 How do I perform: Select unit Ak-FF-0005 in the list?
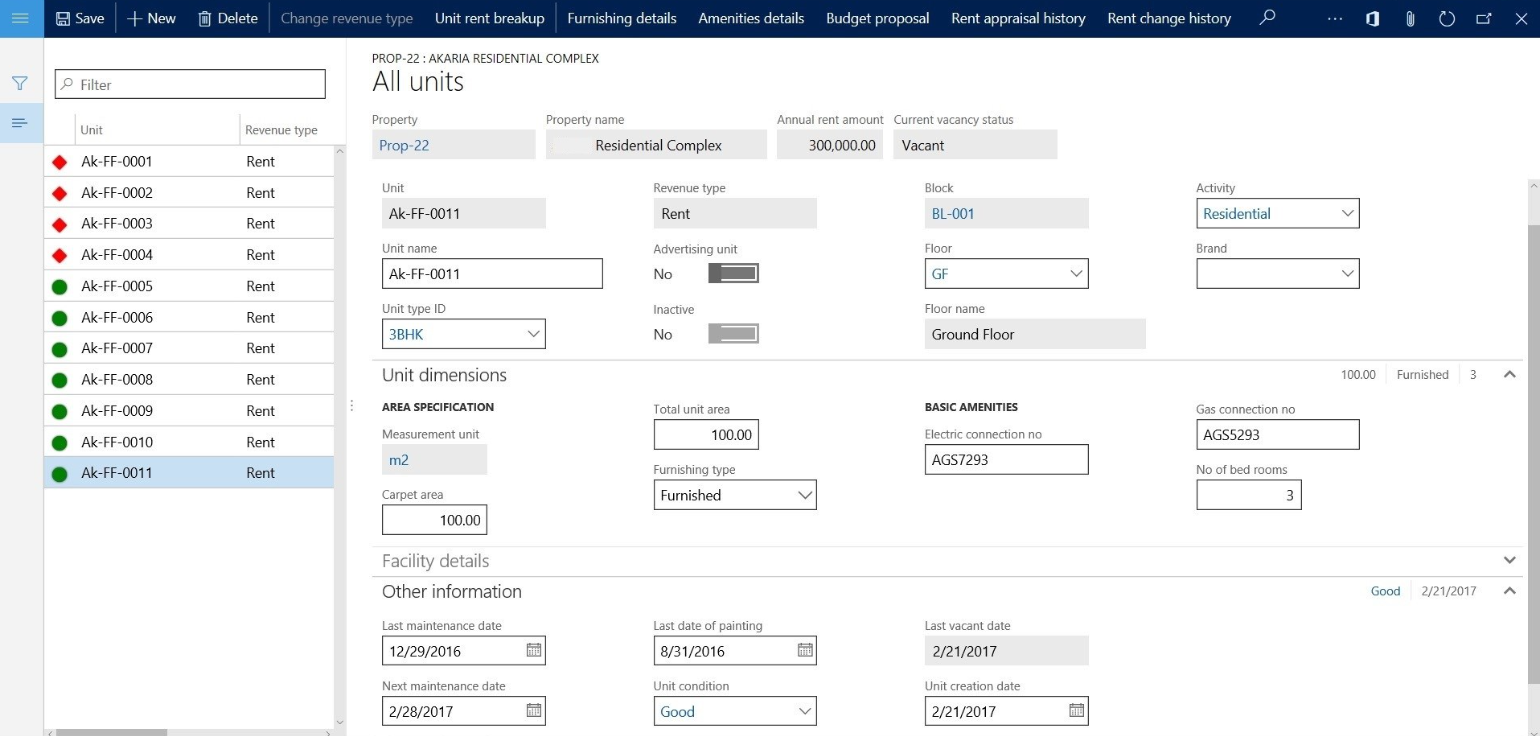[117, 286]
